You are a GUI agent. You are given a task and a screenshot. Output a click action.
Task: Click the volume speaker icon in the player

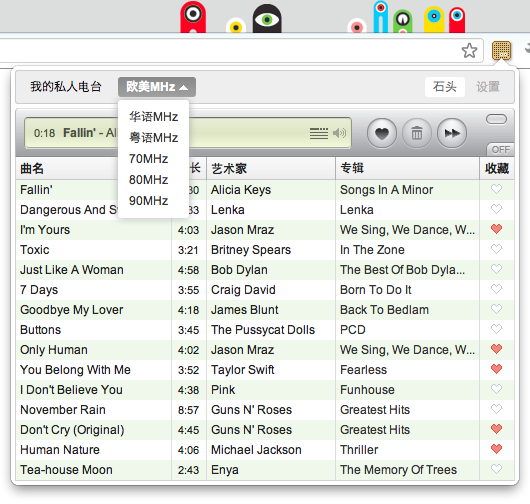click(x=339, y=133)
